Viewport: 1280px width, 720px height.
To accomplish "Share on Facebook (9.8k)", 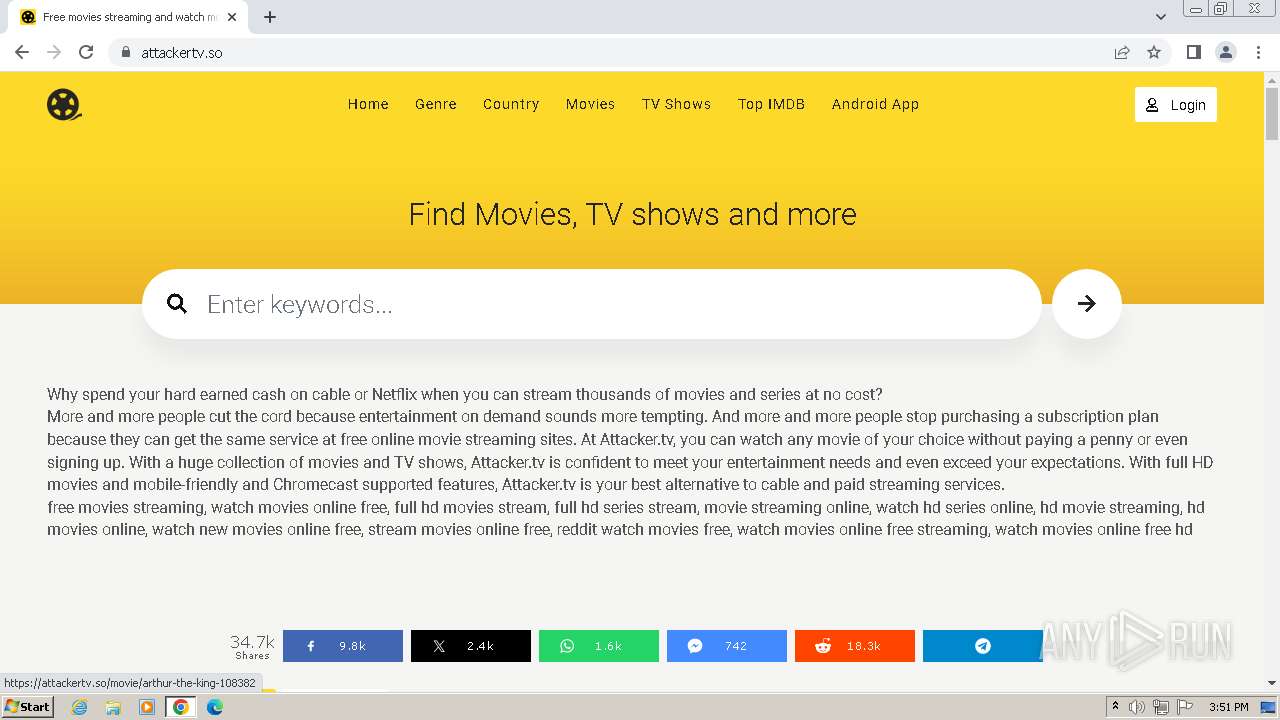I will 343,646.
